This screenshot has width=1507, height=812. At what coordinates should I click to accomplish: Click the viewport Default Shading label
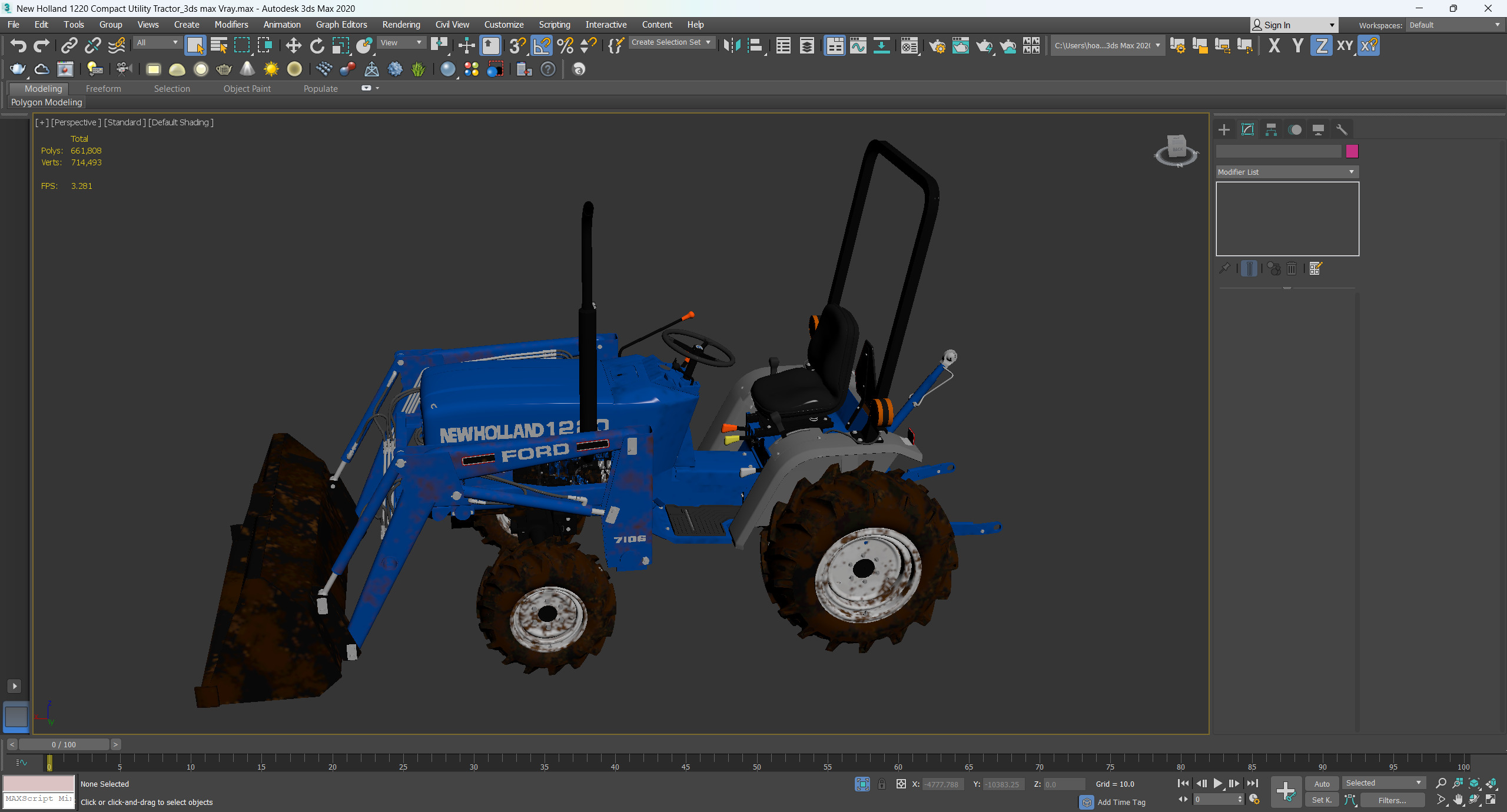181,122
